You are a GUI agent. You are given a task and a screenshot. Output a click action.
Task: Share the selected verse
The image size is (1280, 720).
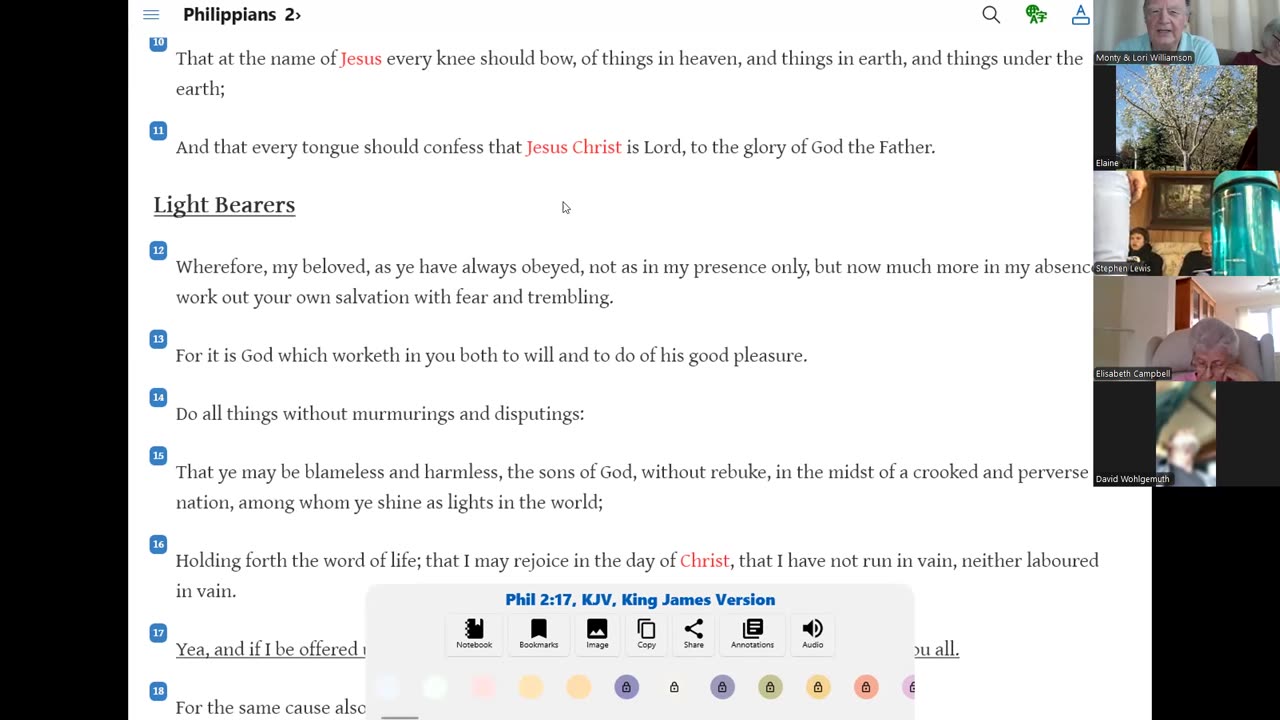pos(693,633)
